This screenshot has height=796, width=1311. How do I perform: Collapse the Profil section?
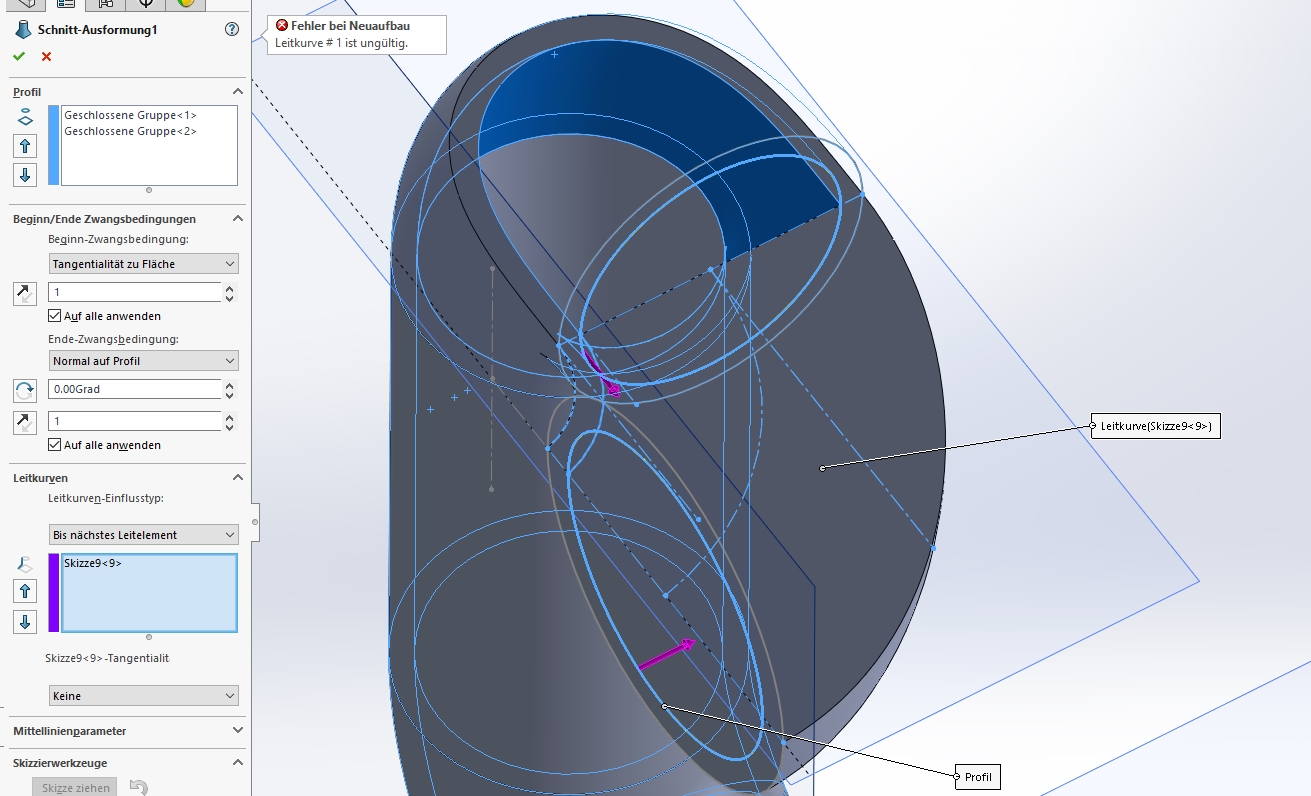(237, 92)
